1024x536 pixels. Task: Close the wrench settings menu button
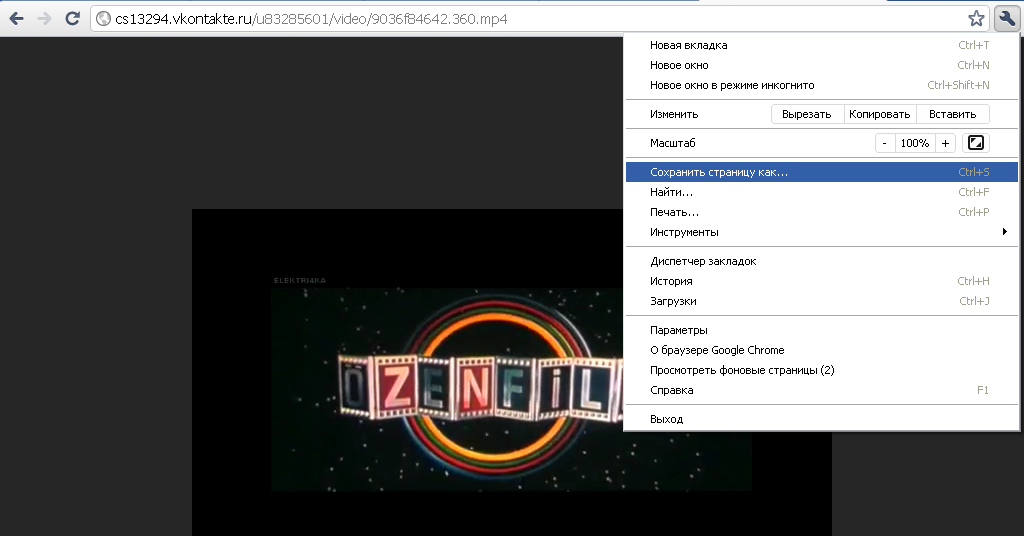point(1007,18)
